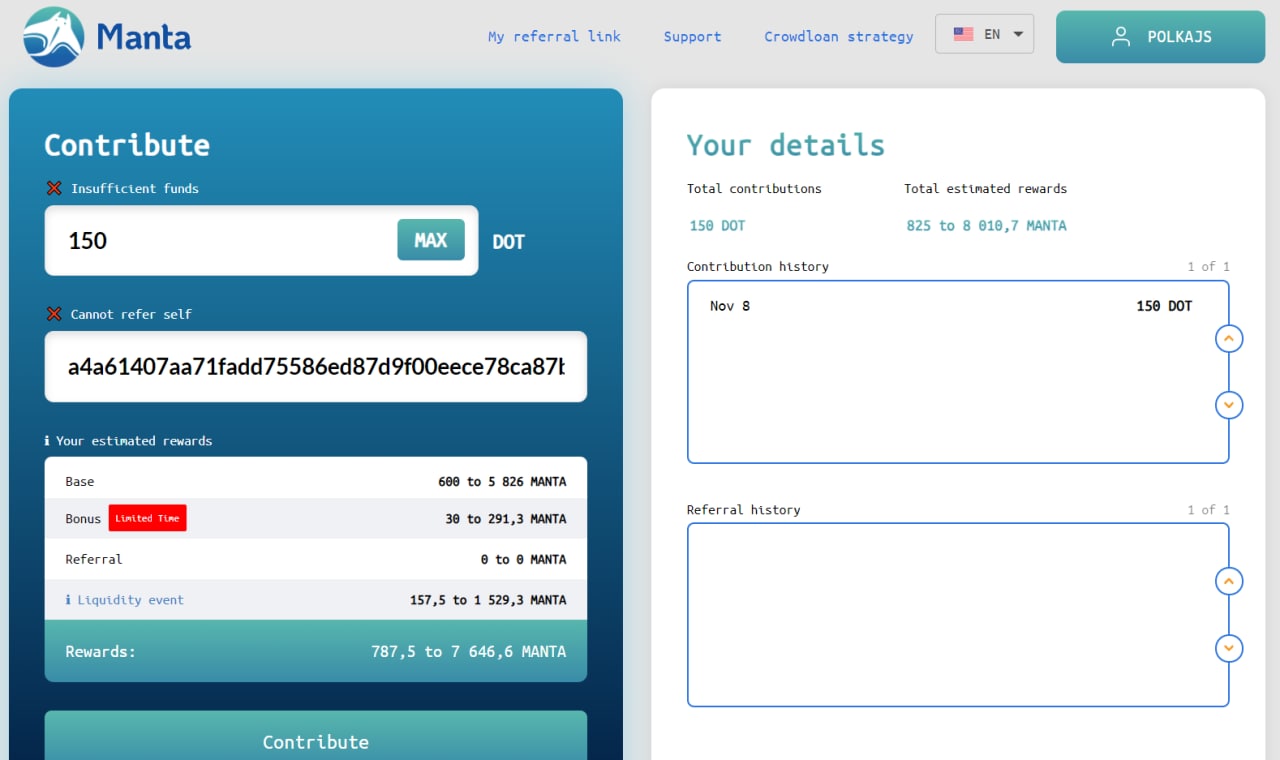Go down in Referral history pages

[1229, 648]
